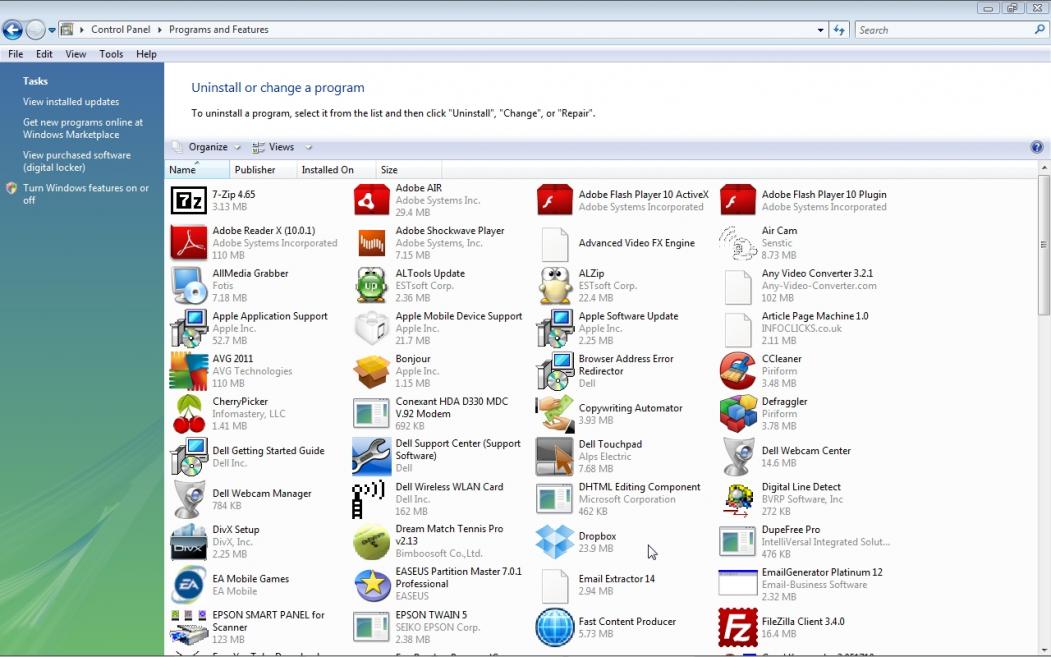Viewport: 1051px width, 657px height.
Task: Select the Adobe Flash Player 10 Plugin icon
Action: point(738,200)
